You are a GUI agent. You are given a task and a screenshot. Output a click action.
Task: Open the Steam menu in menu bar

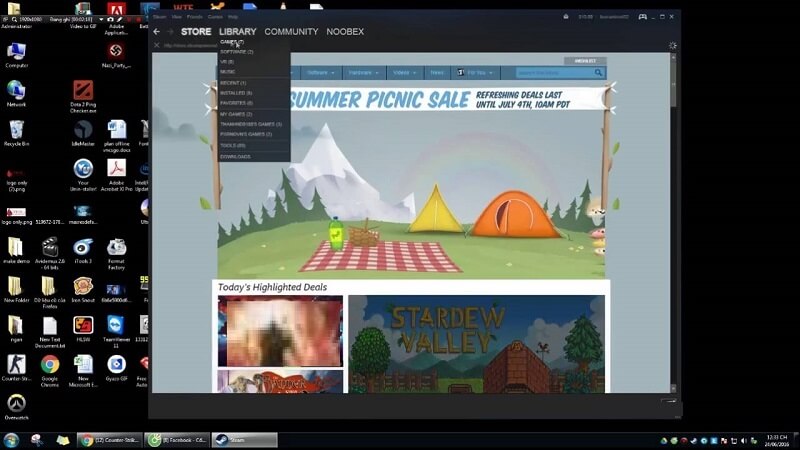tap(160, 17)
